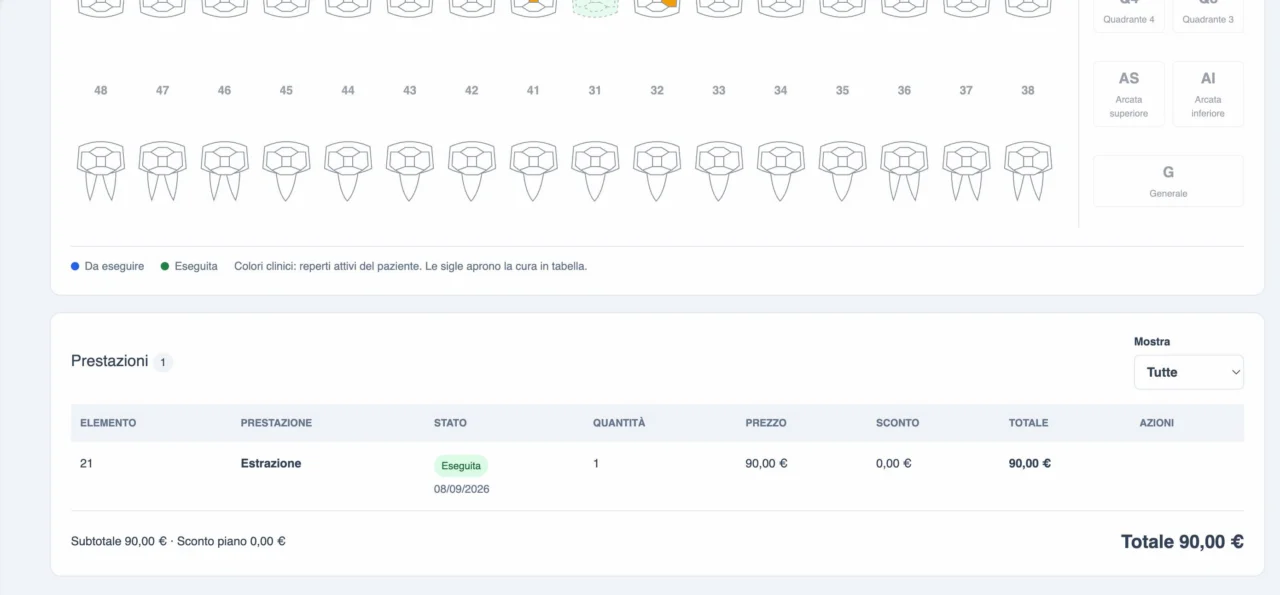The height and width of the screenshot is (595, 1280).
Task: Click the SCONTO column header
Action: click(x=897, y=423)
